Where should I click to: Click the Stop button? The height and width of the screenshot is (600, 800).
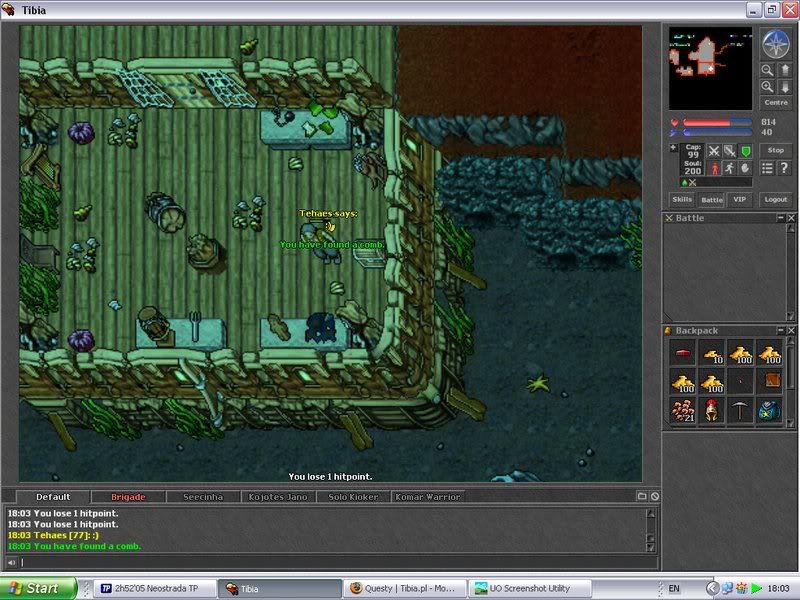tap(776, 151)
